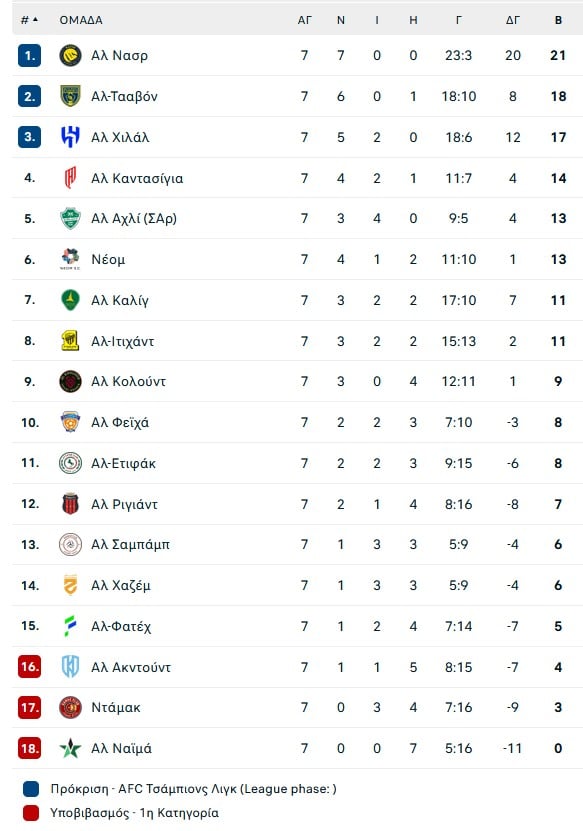This screenshot has width=583, height=831.
Task: Select the Αλ-Ταανβόν team logo
Action: tap(68, 97)
